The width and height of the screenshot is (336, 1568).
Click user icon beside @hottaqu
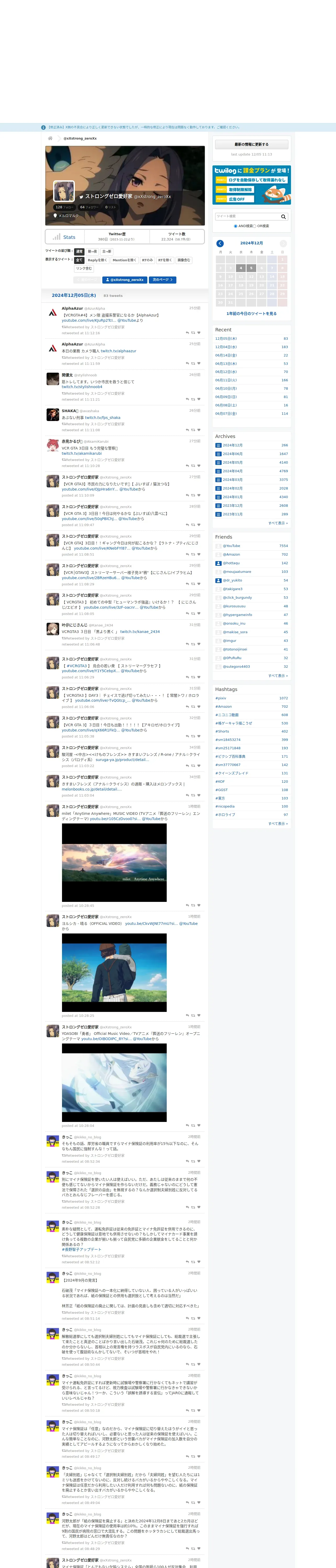[x=218, y=563]
